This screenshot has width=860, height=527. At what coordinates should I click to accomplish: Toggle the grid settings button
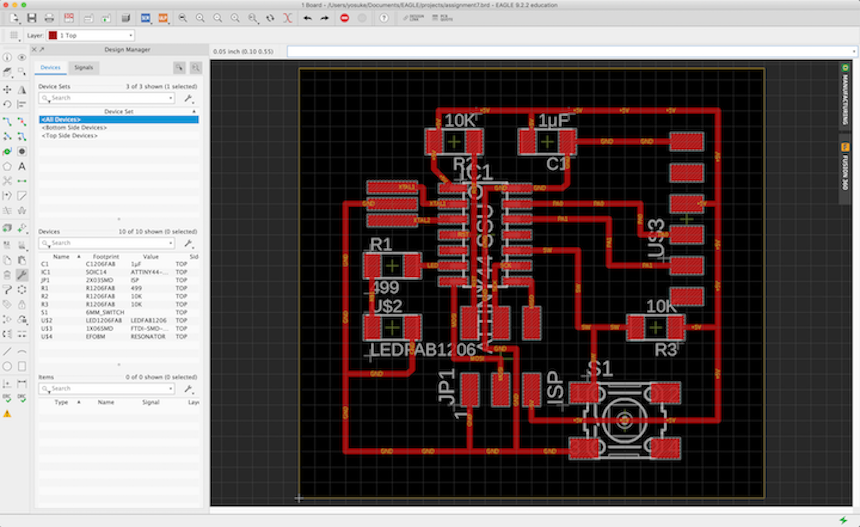[14, 36]
